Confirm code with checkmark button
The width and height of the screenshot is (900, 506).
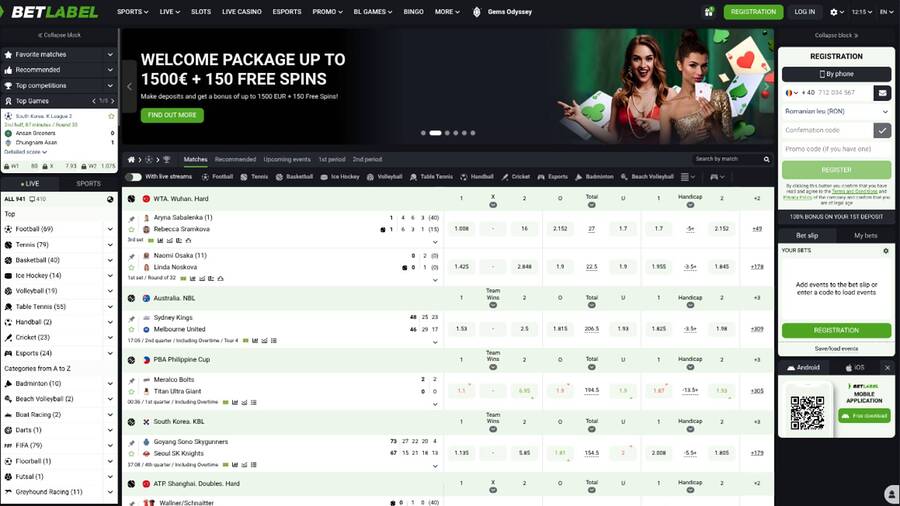click(882, 130)
